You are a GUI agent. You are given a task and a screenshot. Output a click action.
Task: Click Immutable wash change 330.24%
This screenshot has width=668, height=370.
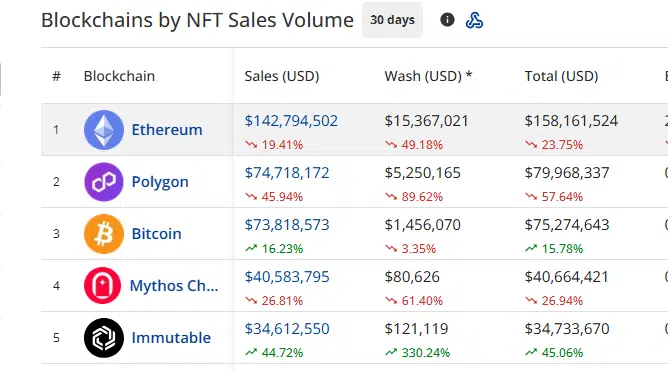pyautogui.click(x=418, y=353)
